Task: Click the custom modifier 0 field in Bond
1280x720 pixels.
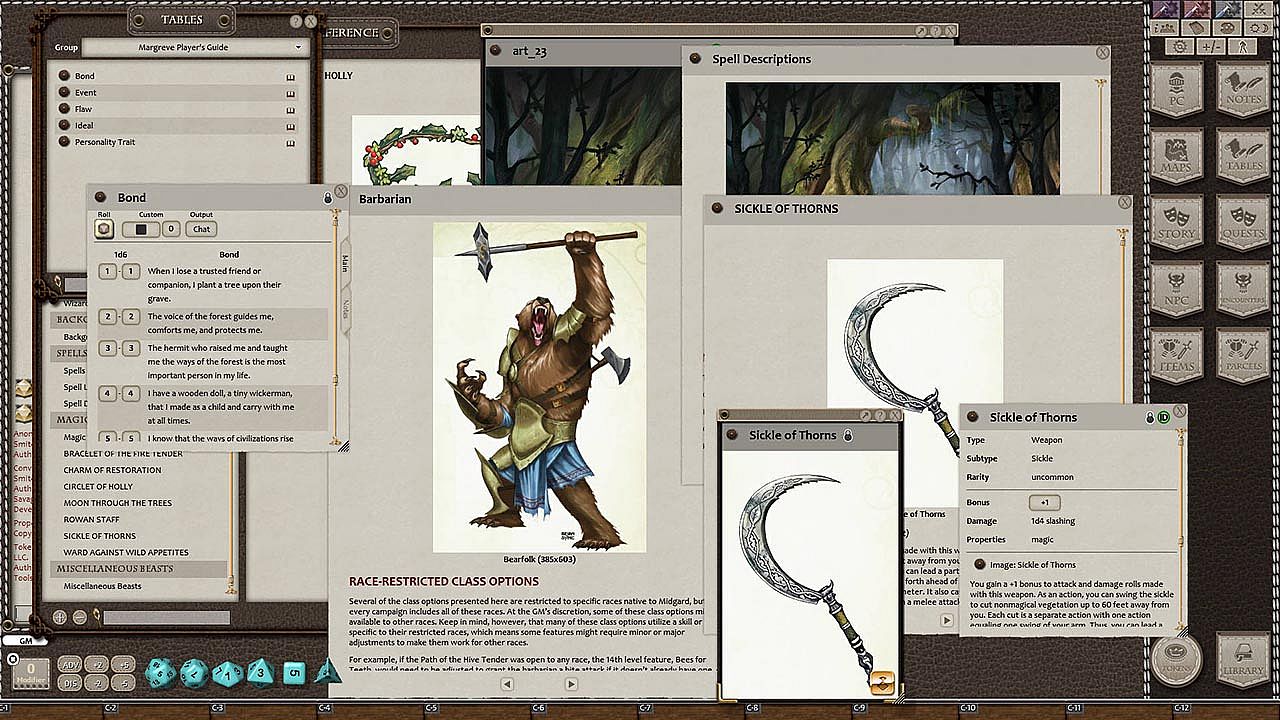Action: 171,229
